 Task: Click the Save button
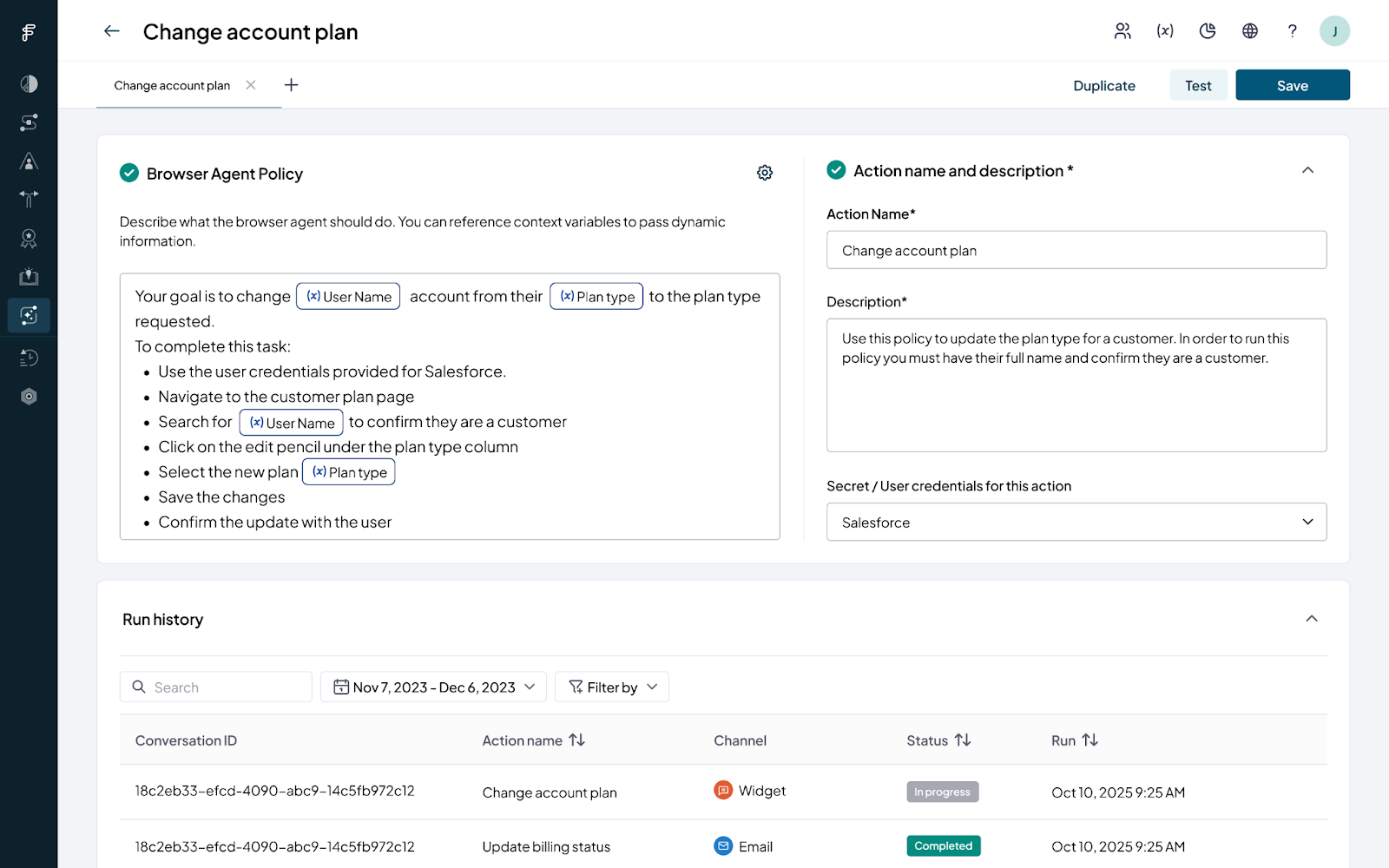pyautogui.click(x=1292, y=85)
